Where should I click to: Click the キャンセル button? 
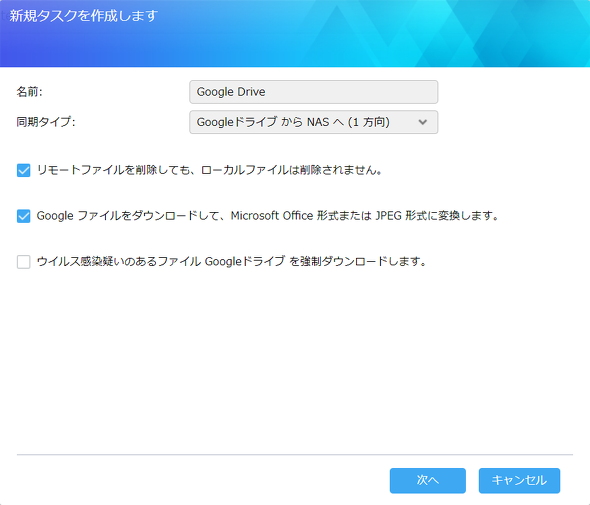click(519, 480)
